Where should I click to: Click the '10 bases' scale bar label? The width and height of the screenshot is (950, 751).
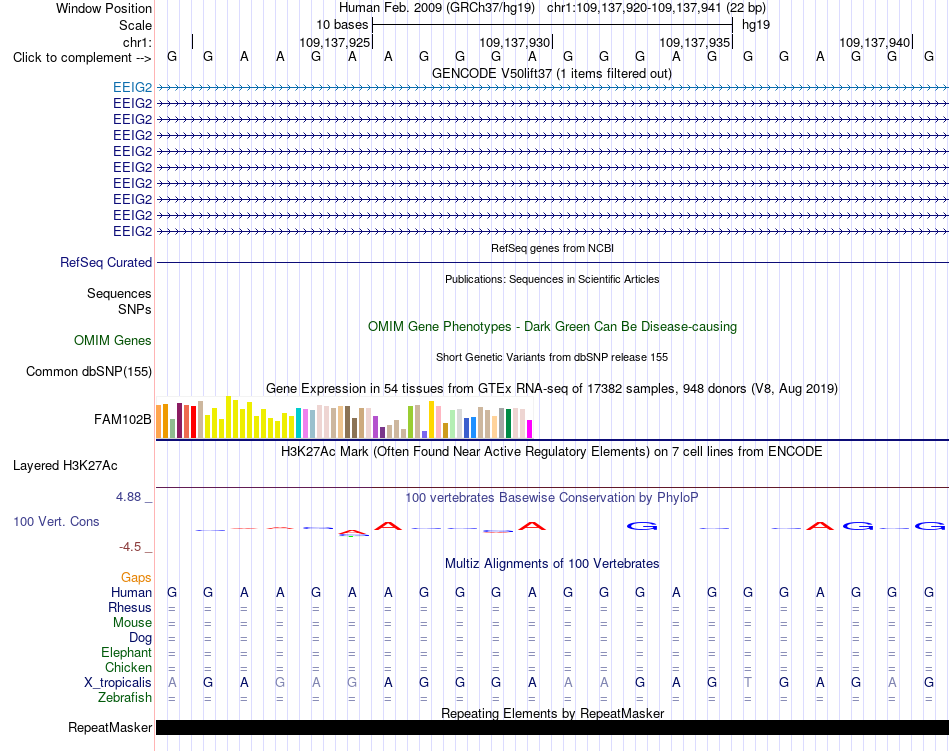pos(342,25)
